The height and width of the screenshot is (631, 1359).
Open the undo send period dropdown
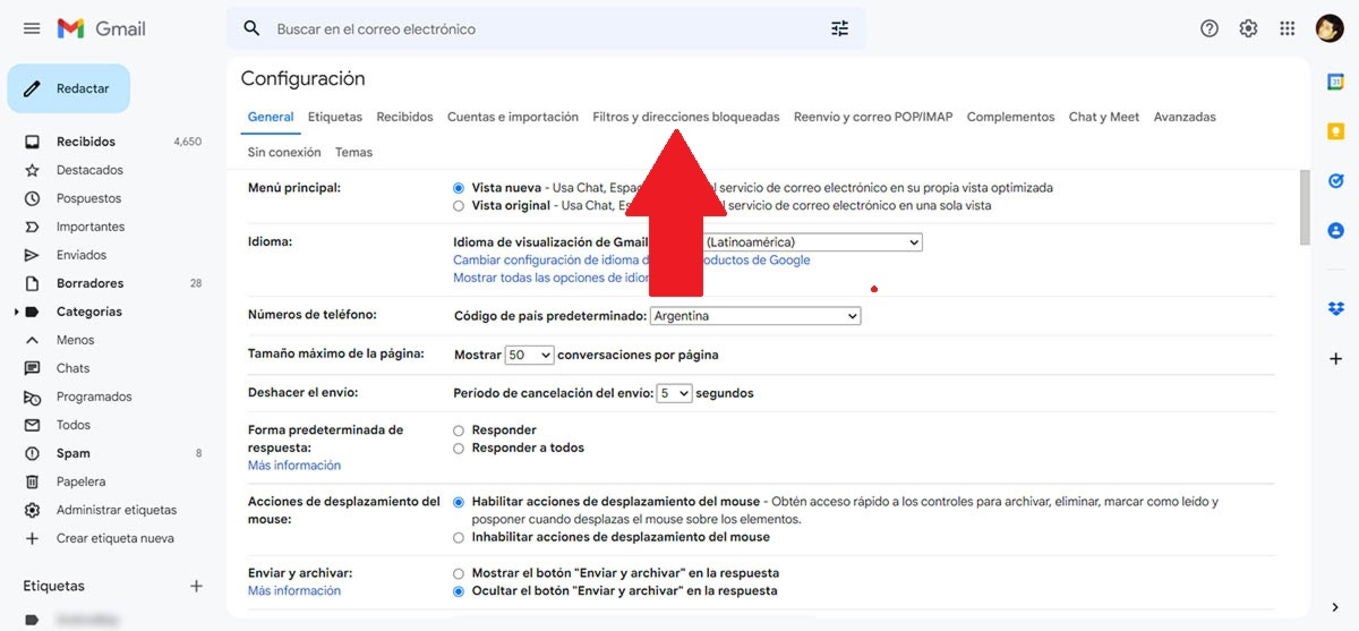coord(674,392)
